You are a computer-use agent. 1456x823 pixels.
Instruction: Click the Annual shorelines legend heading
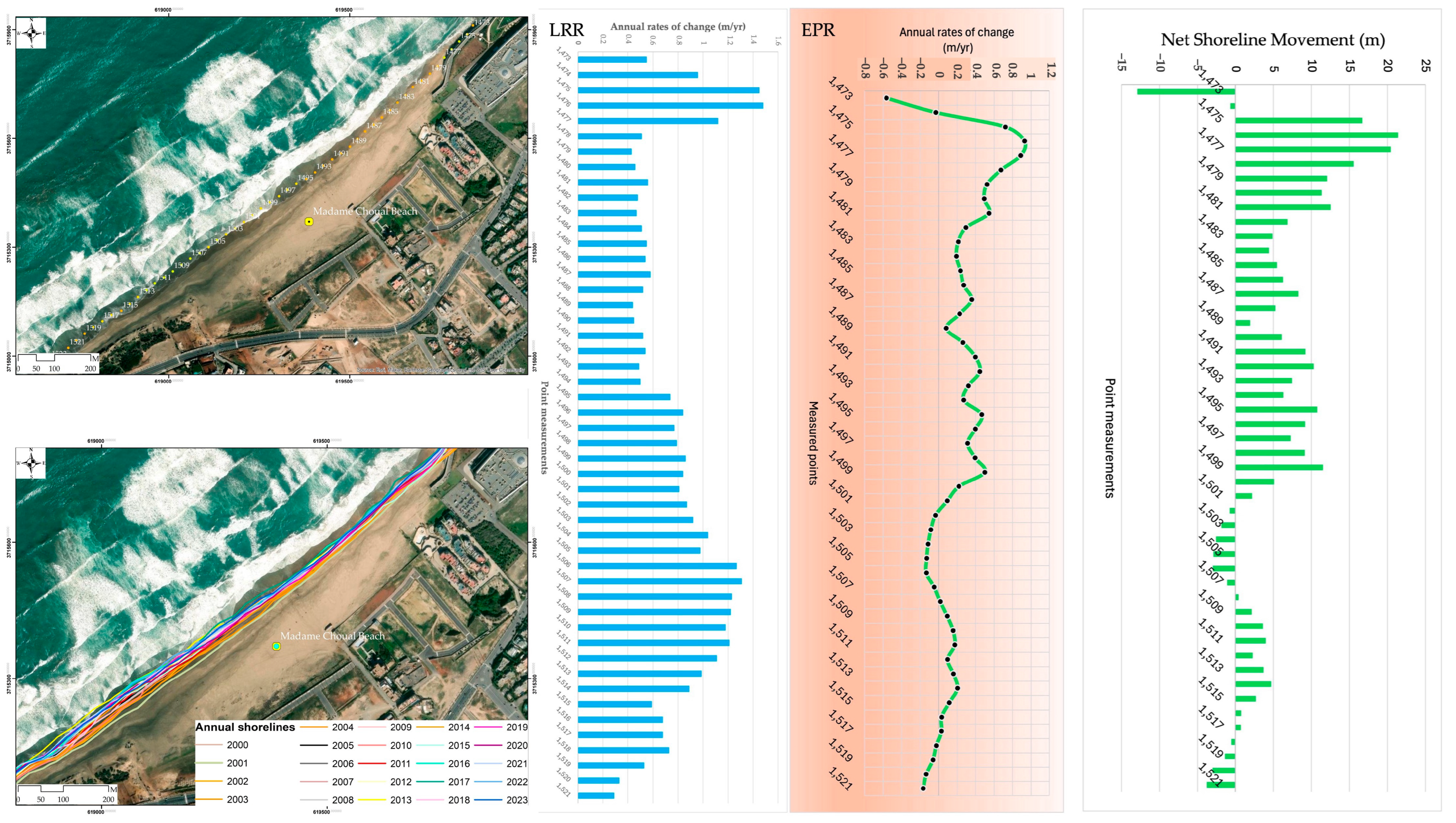point(245,727)
